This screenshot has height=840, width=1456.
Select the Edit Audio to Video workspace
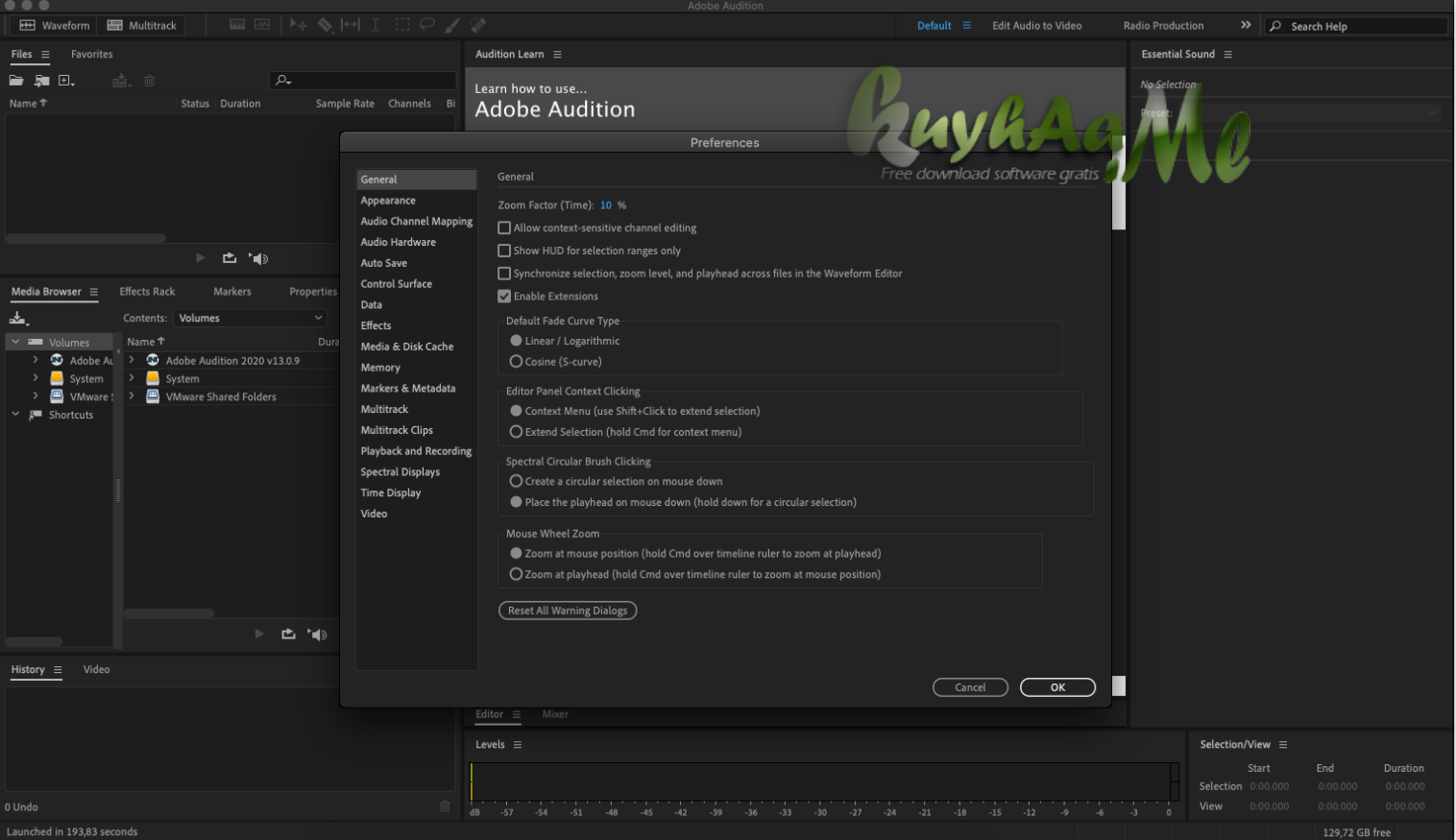click(1037, 26)
